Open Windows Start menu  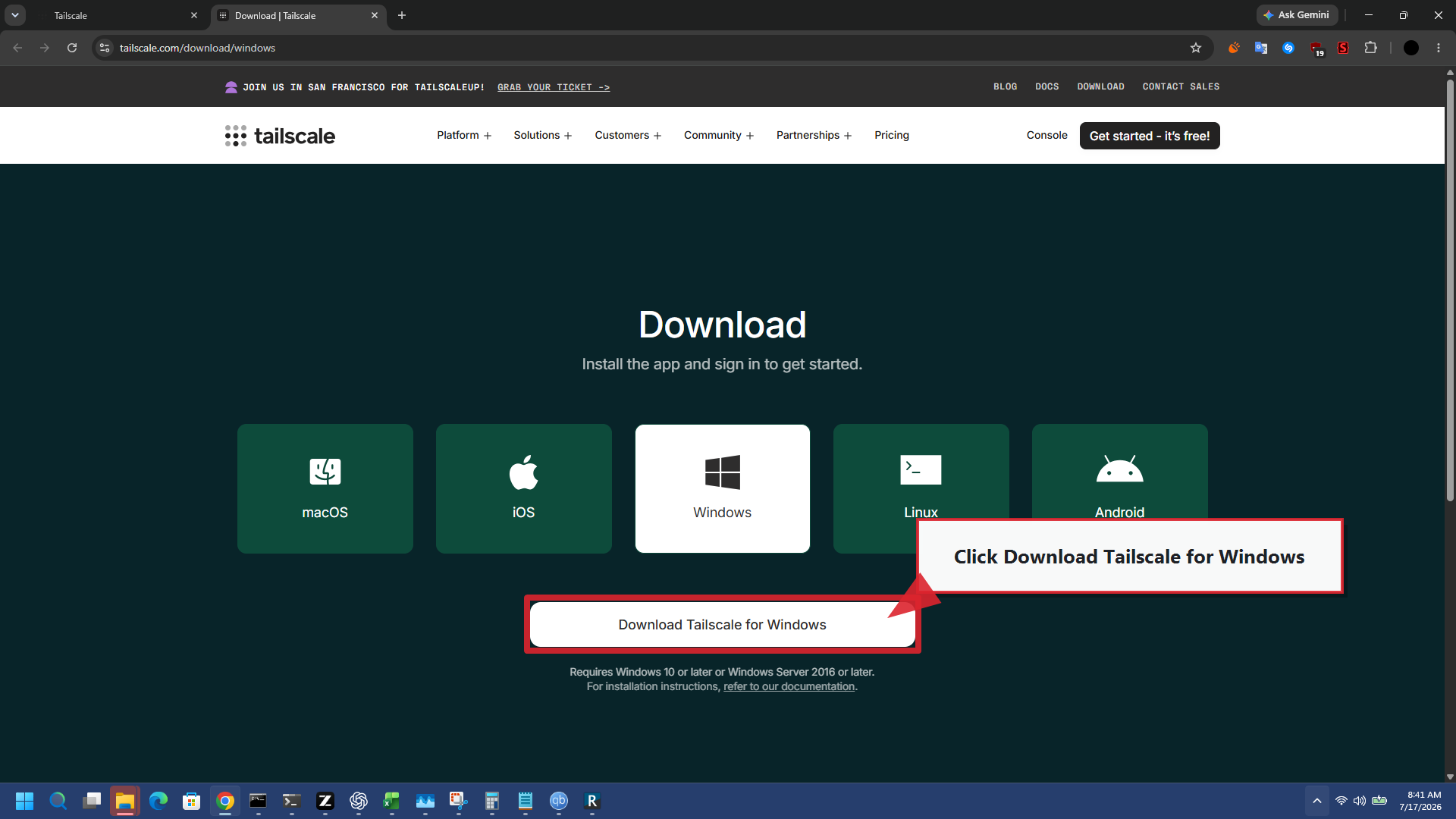coord(24,801)
